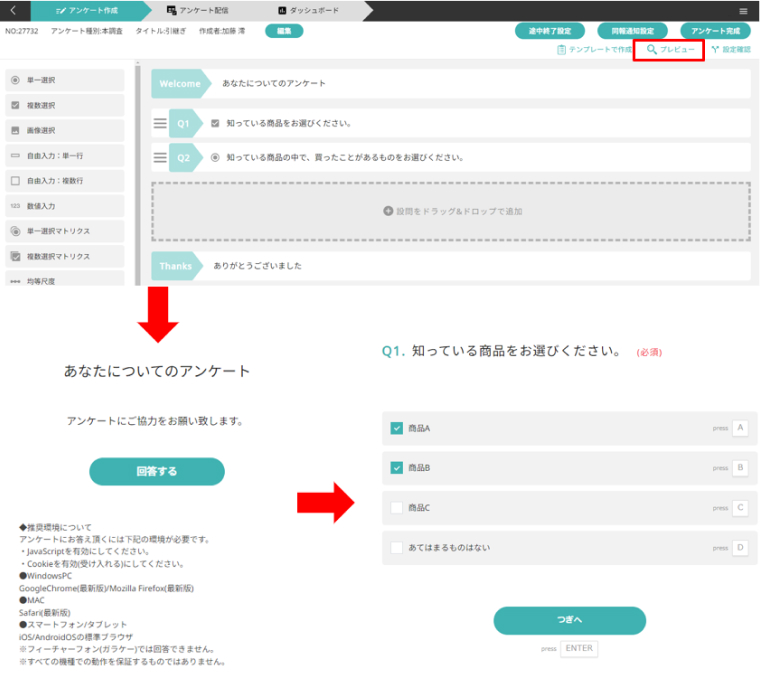
Task: Select 単一選択マトリクス question type
Action: [x=64, y=231]
